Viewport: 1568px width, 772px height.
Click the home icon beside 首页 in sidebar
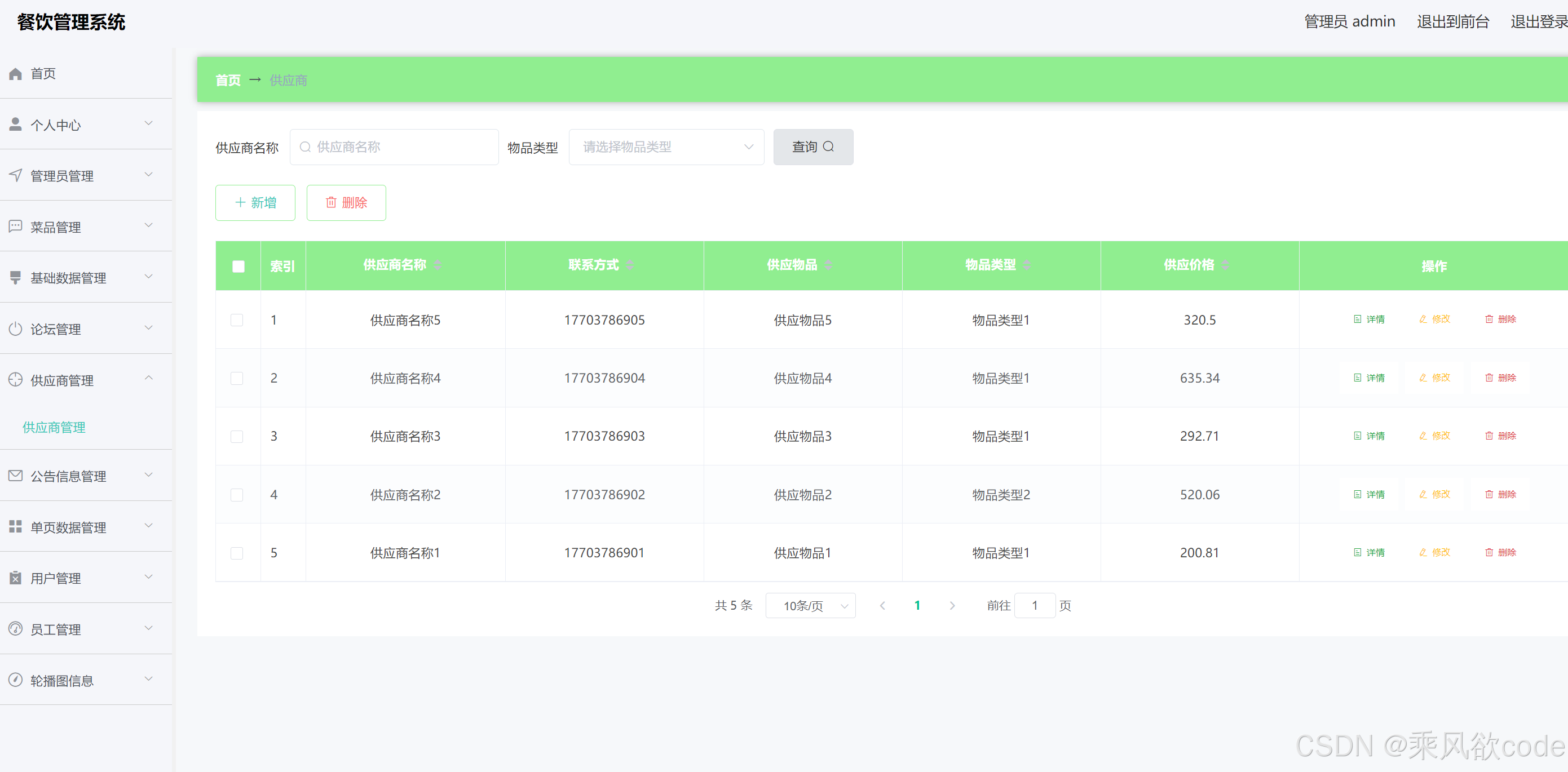16,74
